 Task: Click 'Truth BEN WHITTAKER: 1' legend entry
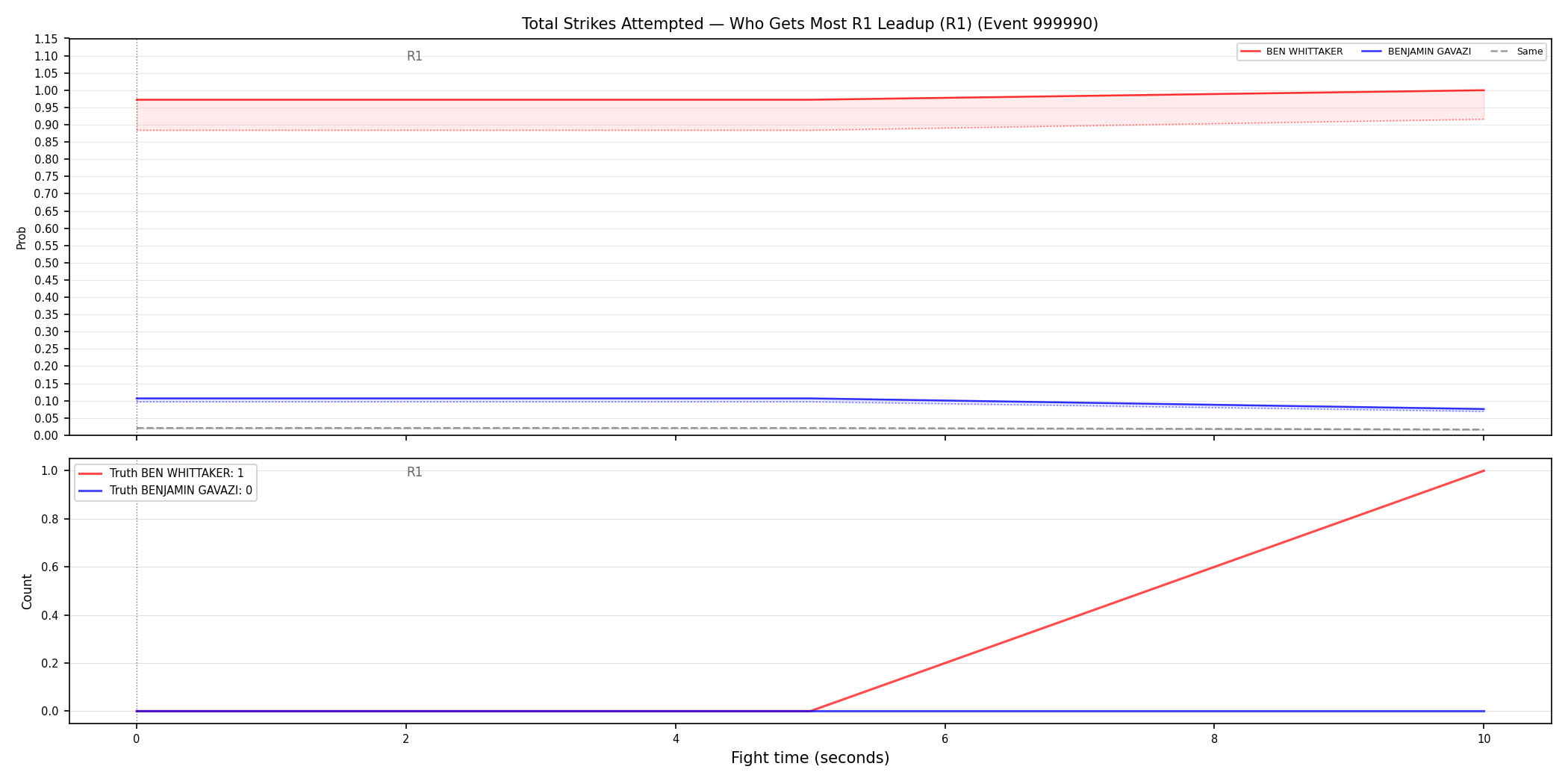point(161,473)
